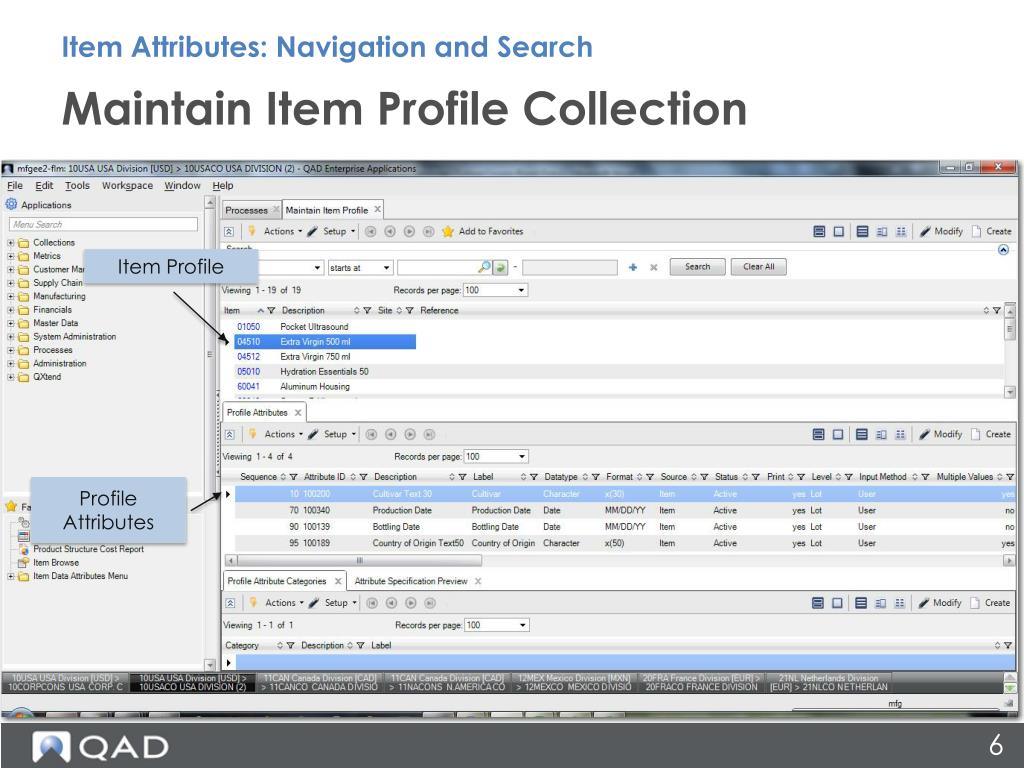1024x768 pixels.
Task: Go to last record in Profile Attribute Categories toolbar
Action: pos(430,603)
